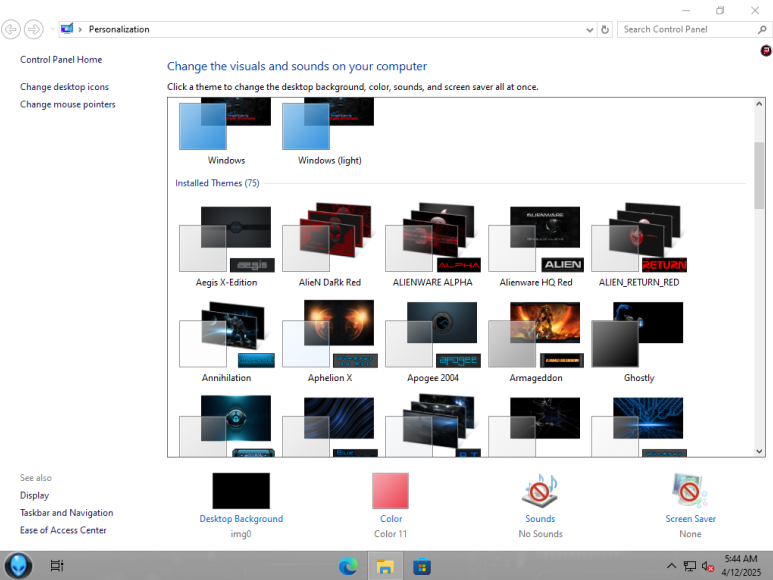
Task: Launch Microsoft Edge from taskbar
Action: tap(348, 566)
